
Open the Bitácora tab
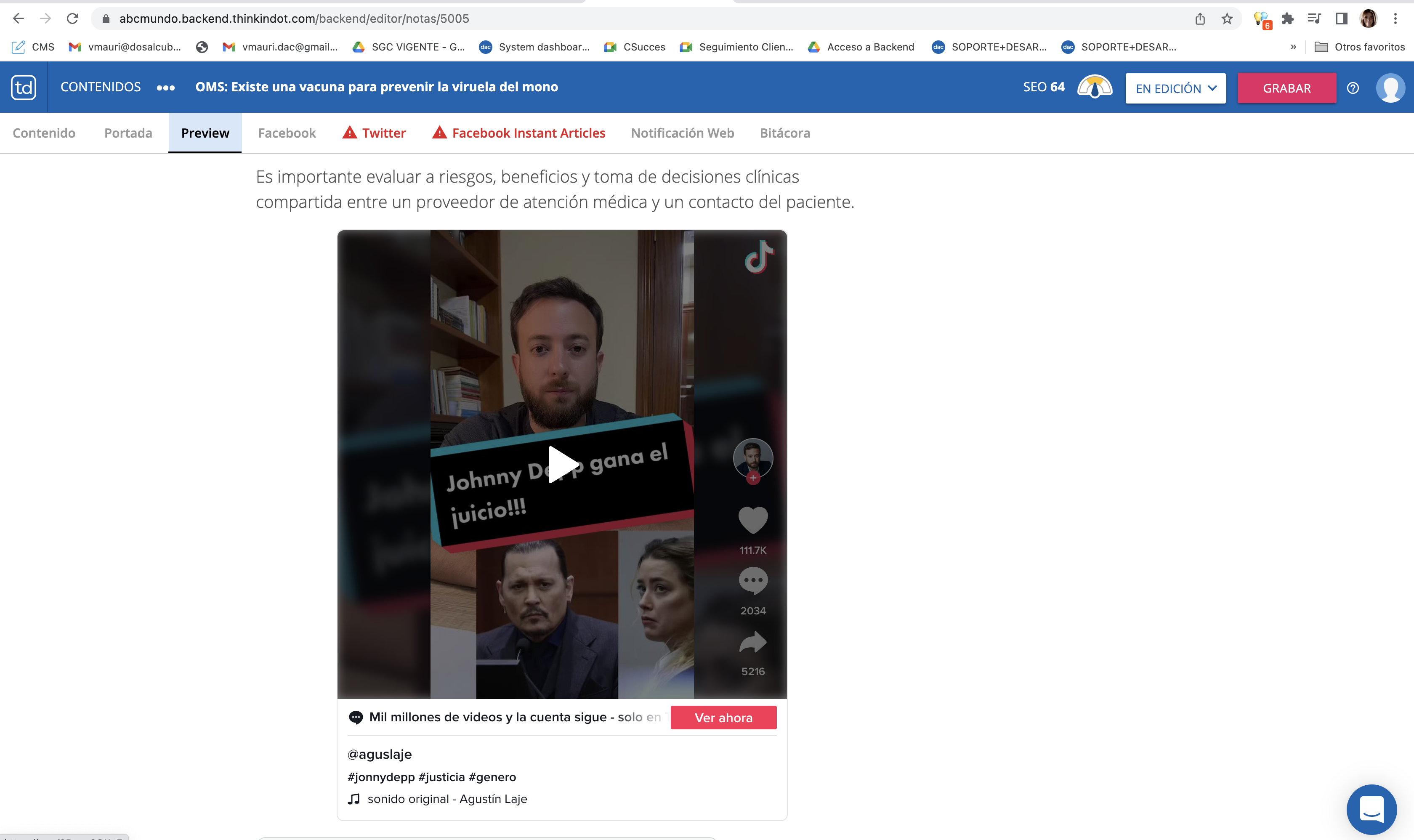tap(785, 133)
